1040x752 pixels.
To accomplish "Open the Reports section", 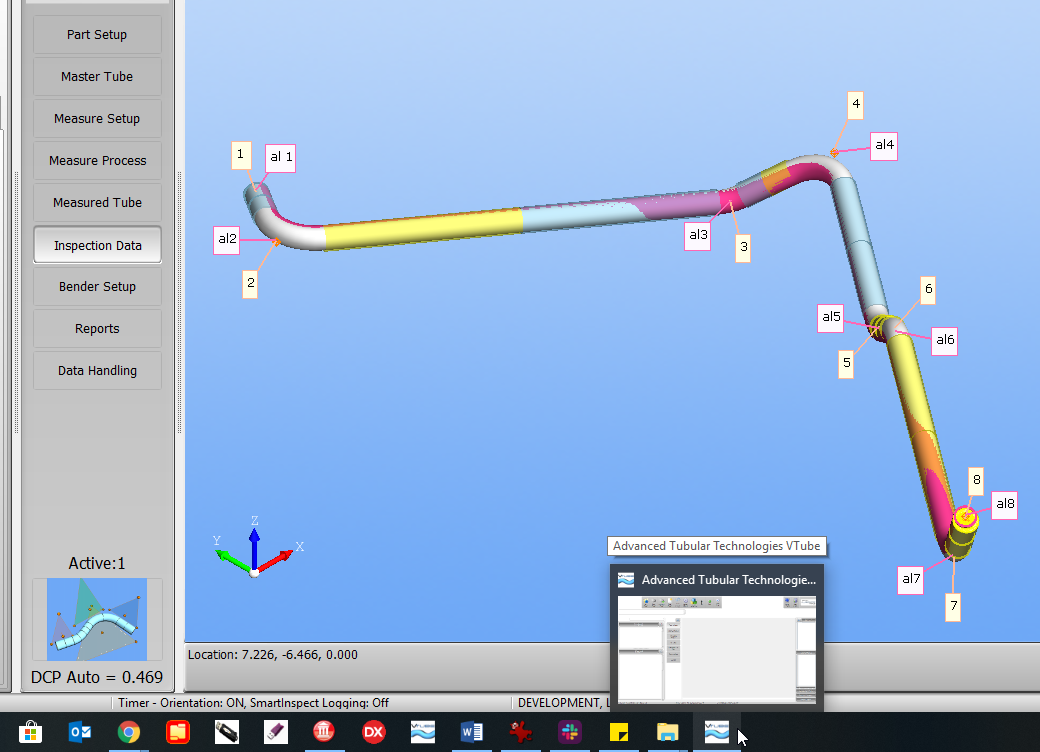I will (97, 329).
